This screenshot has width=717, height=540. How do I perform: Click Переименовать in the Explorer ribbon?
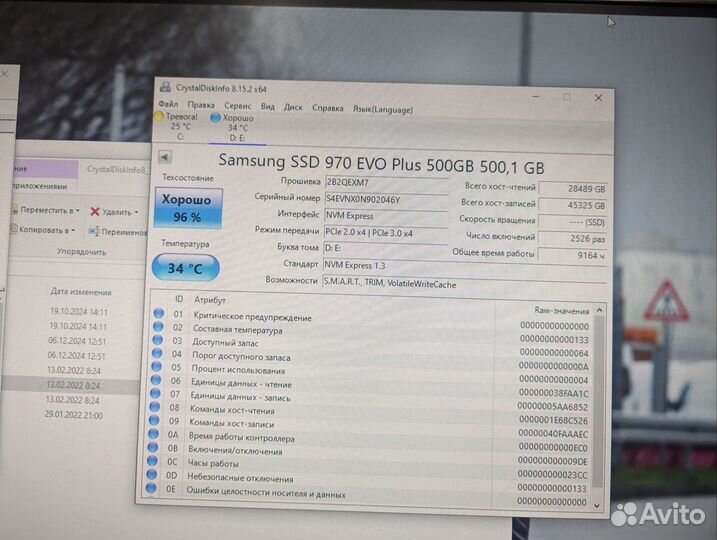coord(118,231)
